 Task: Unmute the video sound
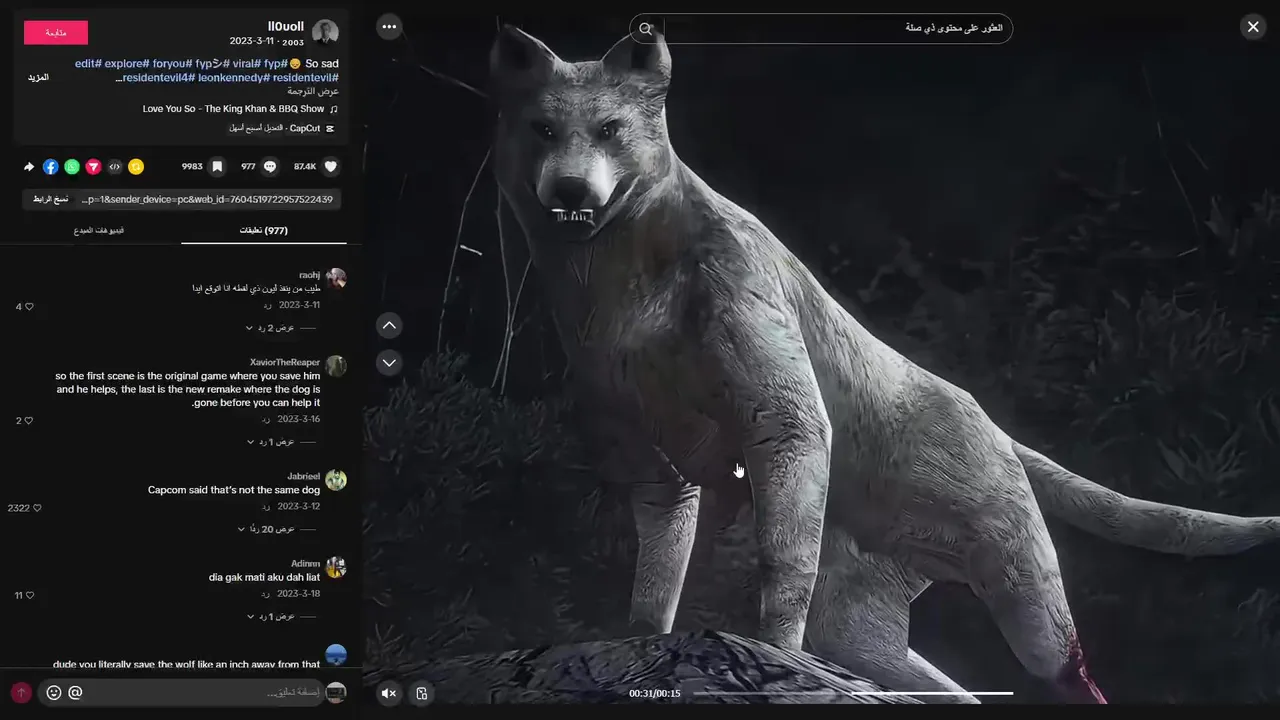[x=389, y=693]
